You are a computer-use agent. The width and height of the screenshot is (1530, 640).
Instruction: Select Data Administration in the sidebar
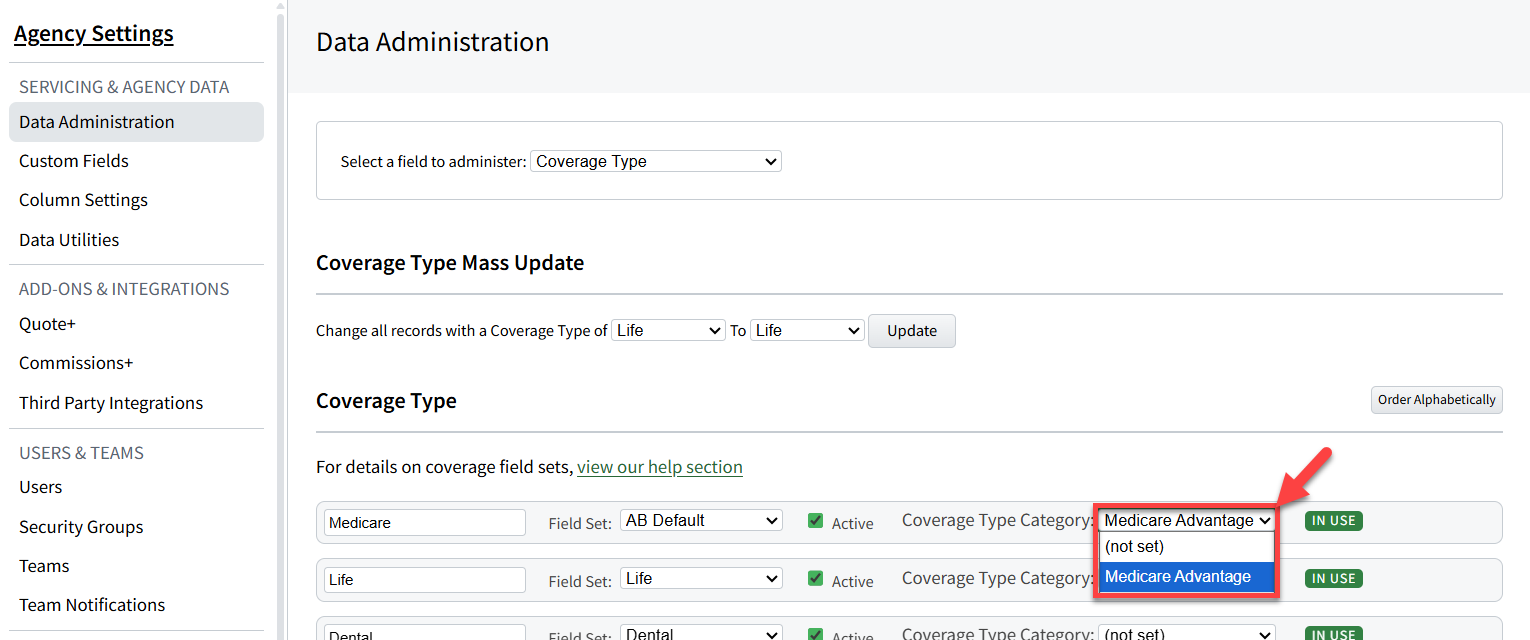pyautogui.click(x=136, y=122)
